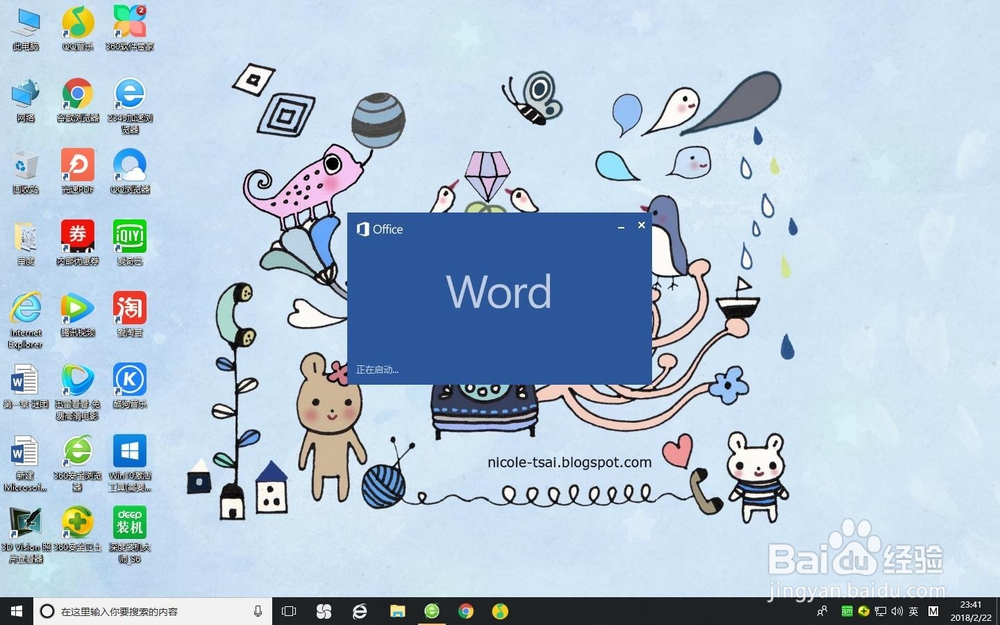Image resolution: width=1000 pixels, height=625 pixels.
Task: Open Google Chrome from the taskbar
Action: click(466, 612)
